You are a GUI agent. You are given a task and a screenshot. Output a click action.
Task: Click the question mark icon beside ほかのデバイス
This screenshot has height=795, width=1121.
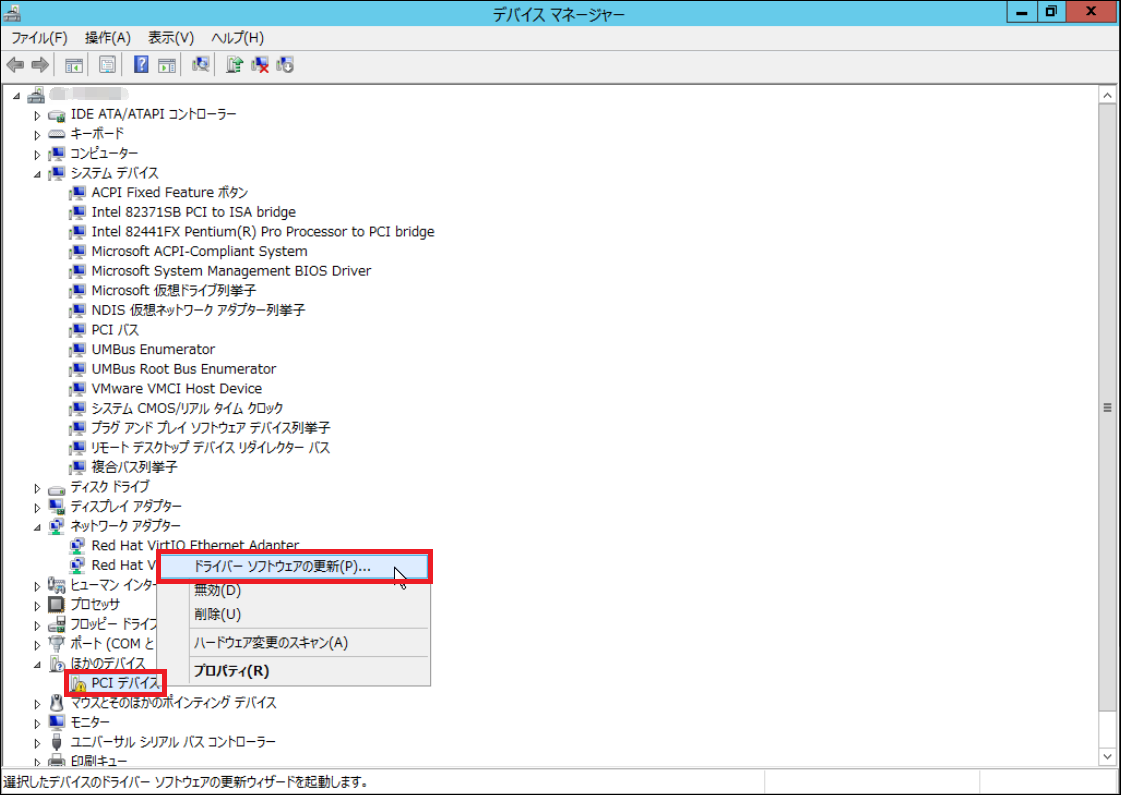pos(57,663)
